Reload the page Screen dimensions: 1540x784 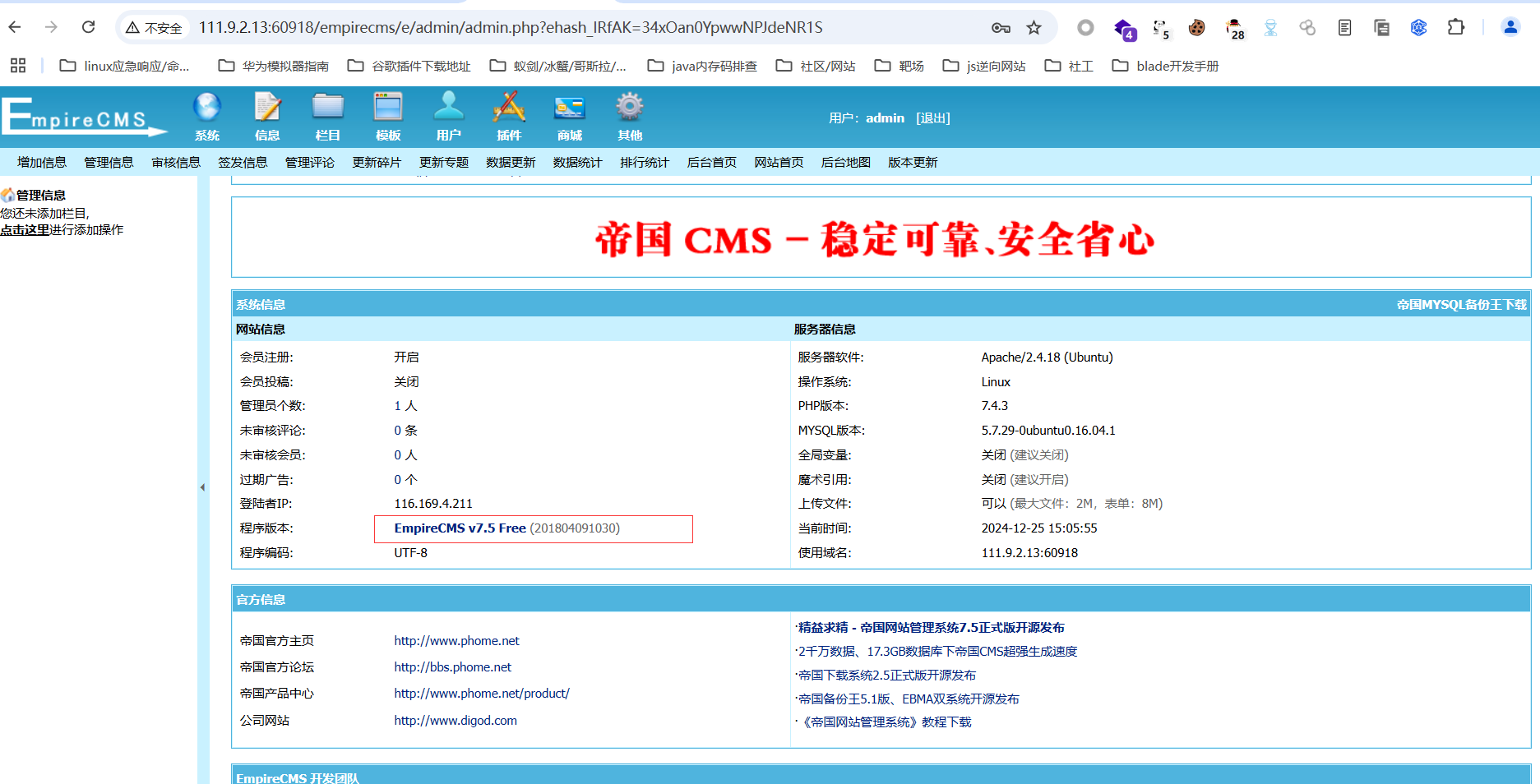tap(88, 27)
